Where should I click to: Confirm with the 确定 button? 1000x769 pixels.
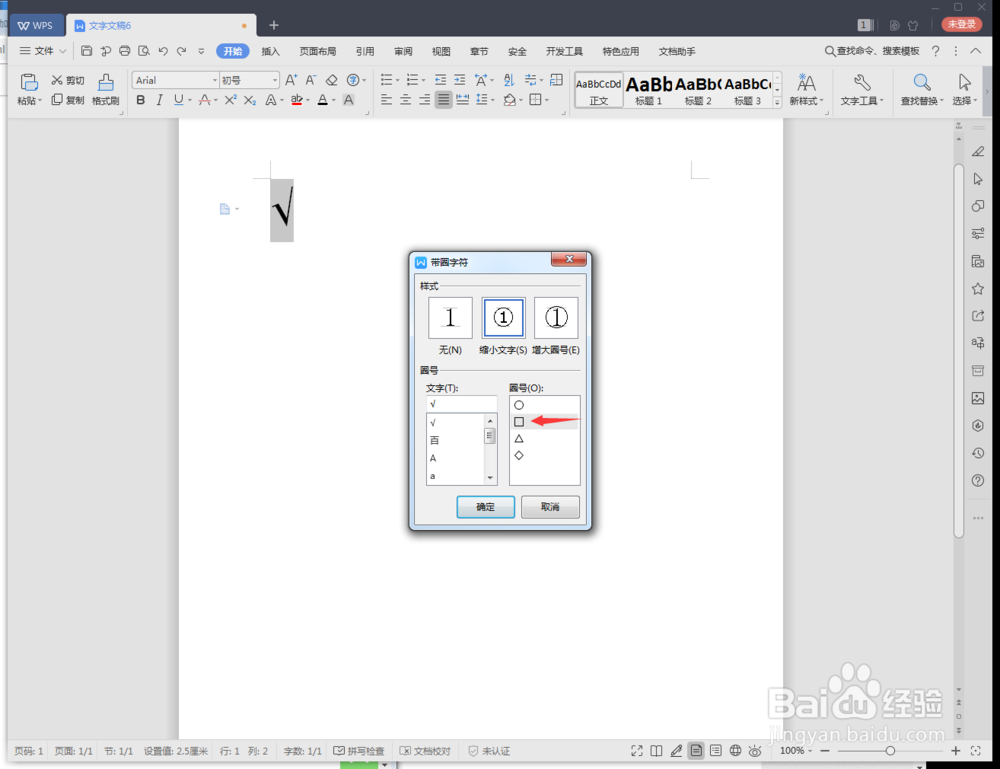pos(485,507)
